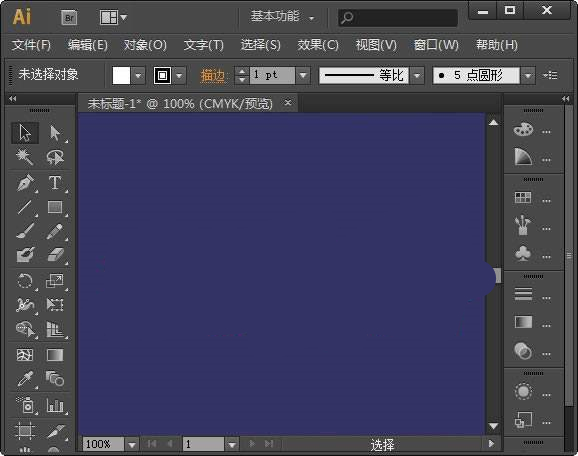Select the Lasso tool
578x456 pixels.
[55, 157]
